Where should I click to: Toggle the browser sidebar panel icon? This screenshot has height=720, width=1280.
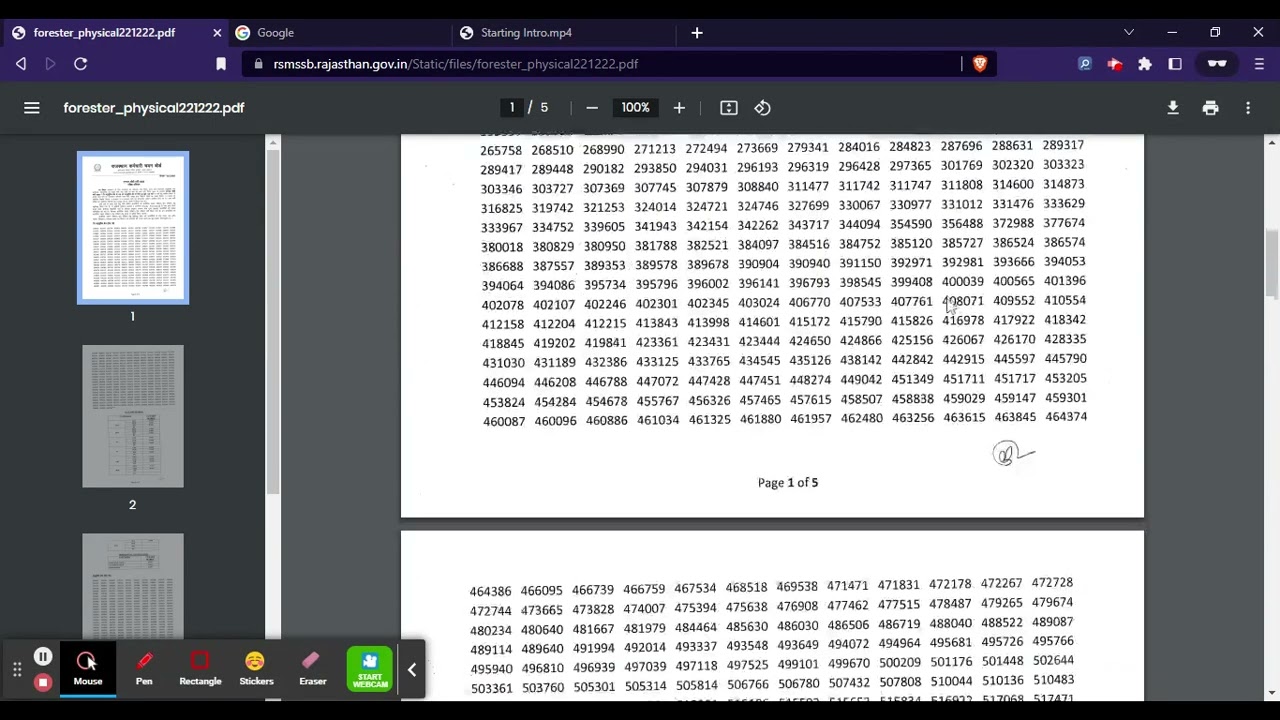[x=1175, y=64]
